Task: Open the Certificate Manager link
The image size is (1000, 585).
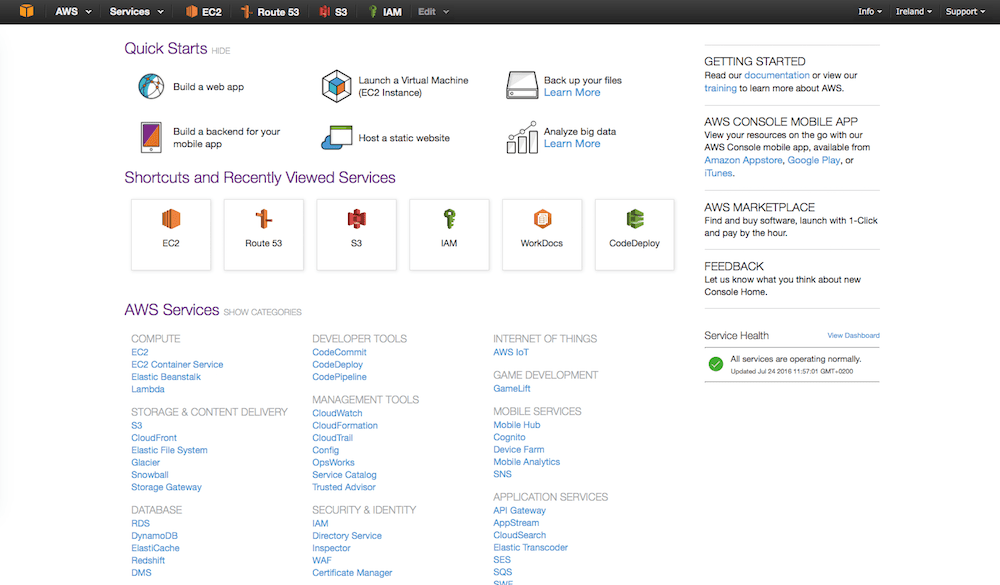Action: 352,572
